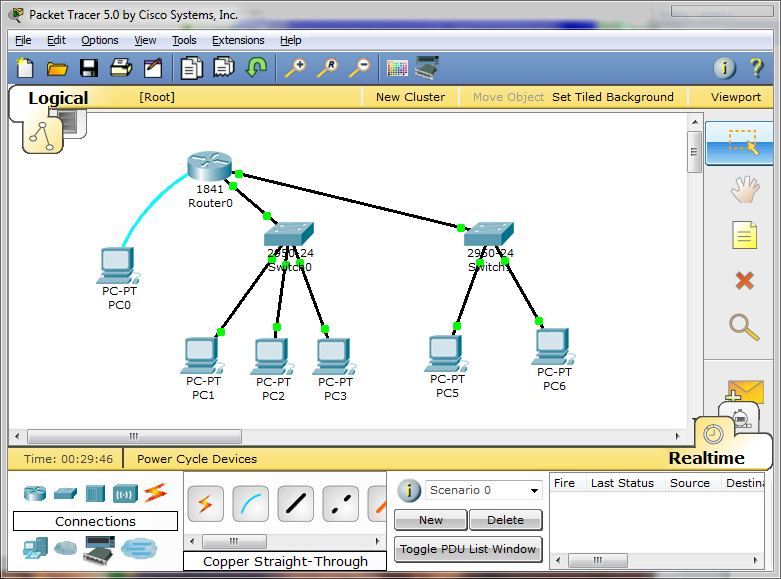Click the Add Simple PDU envelope icon
This screenshot has height=579, width=781.
coord(745,392)
